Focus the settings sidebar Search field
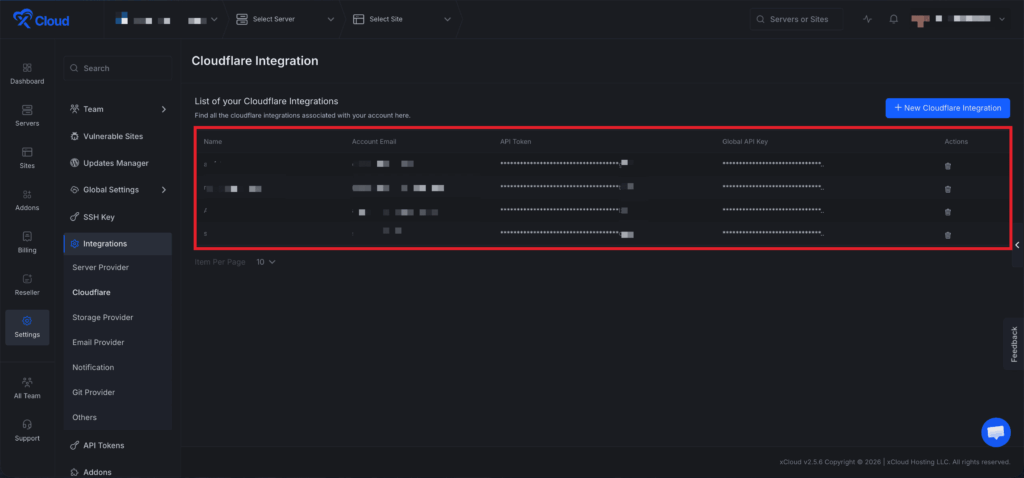The image size is (1024, 478). (x=118, y=68)
